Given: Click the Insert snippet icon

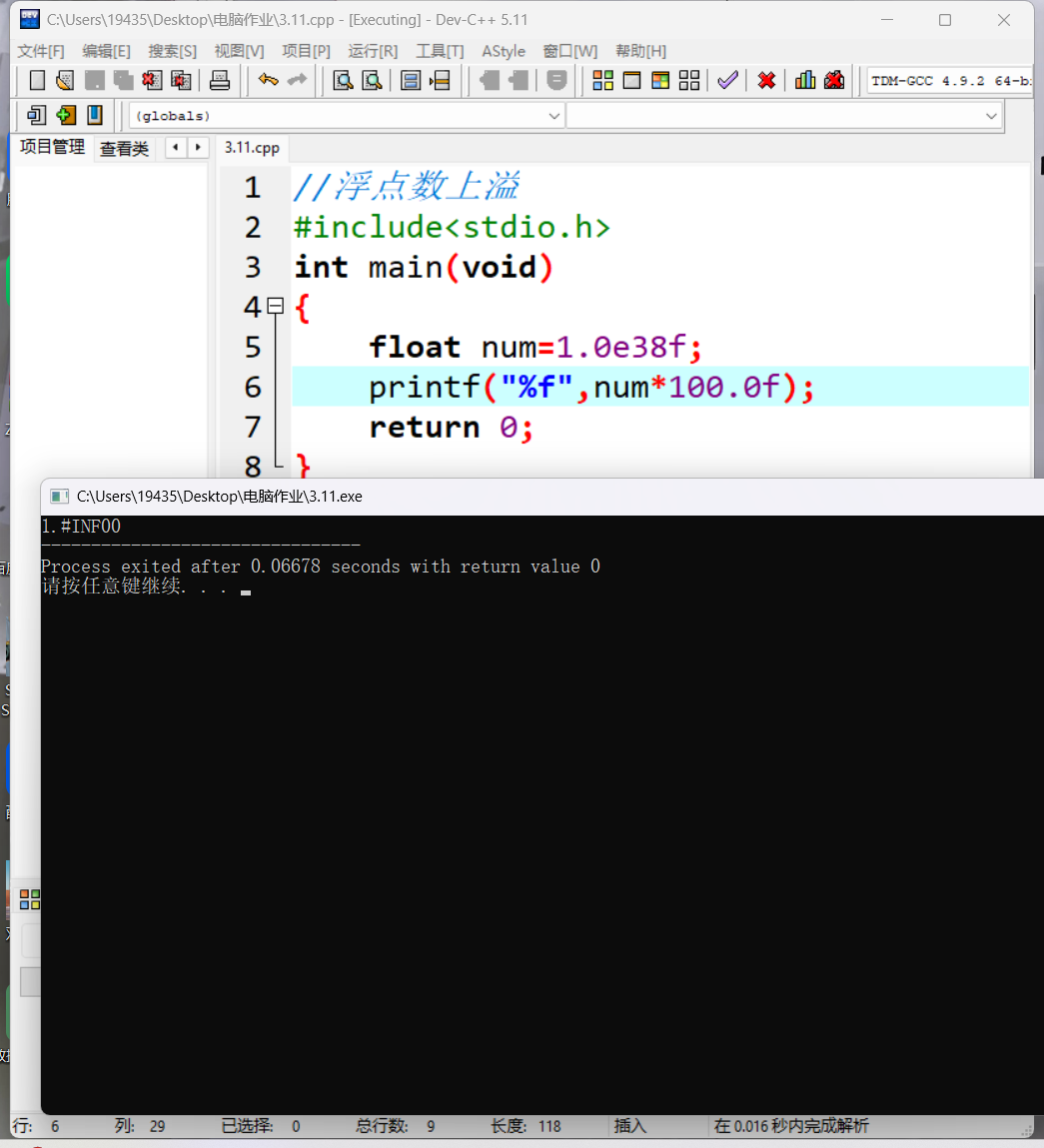Looking at the screenshot, I should (x=36, y=115).
